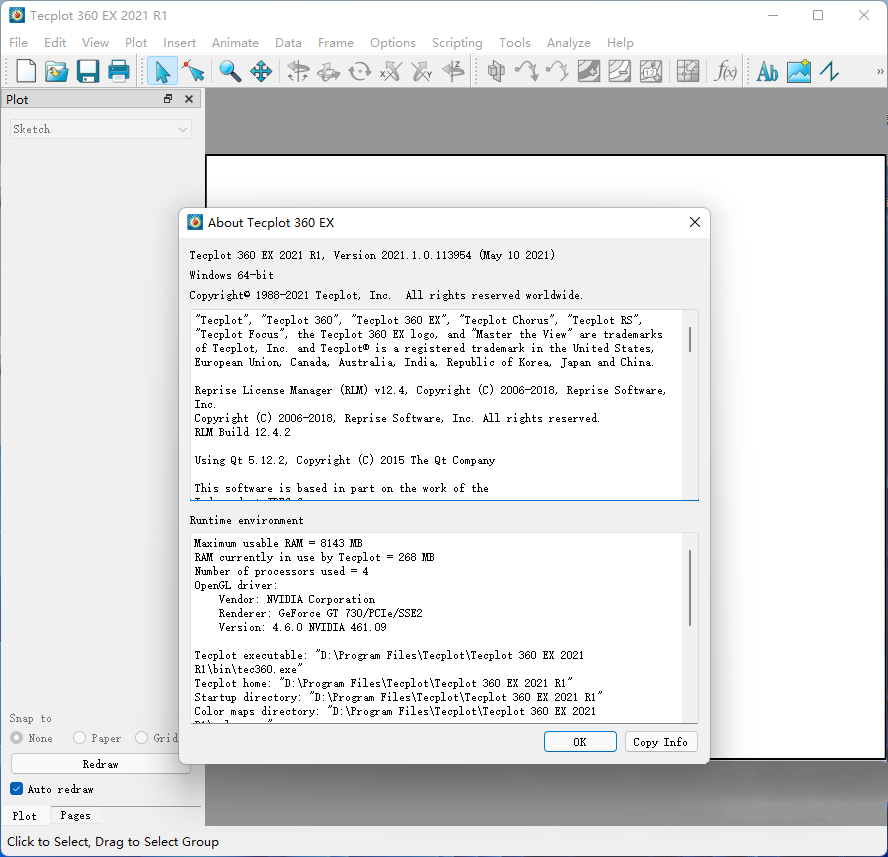
Task: Click the Runtime environment scrollbar thumb
Action: click(x=690, y=587)
